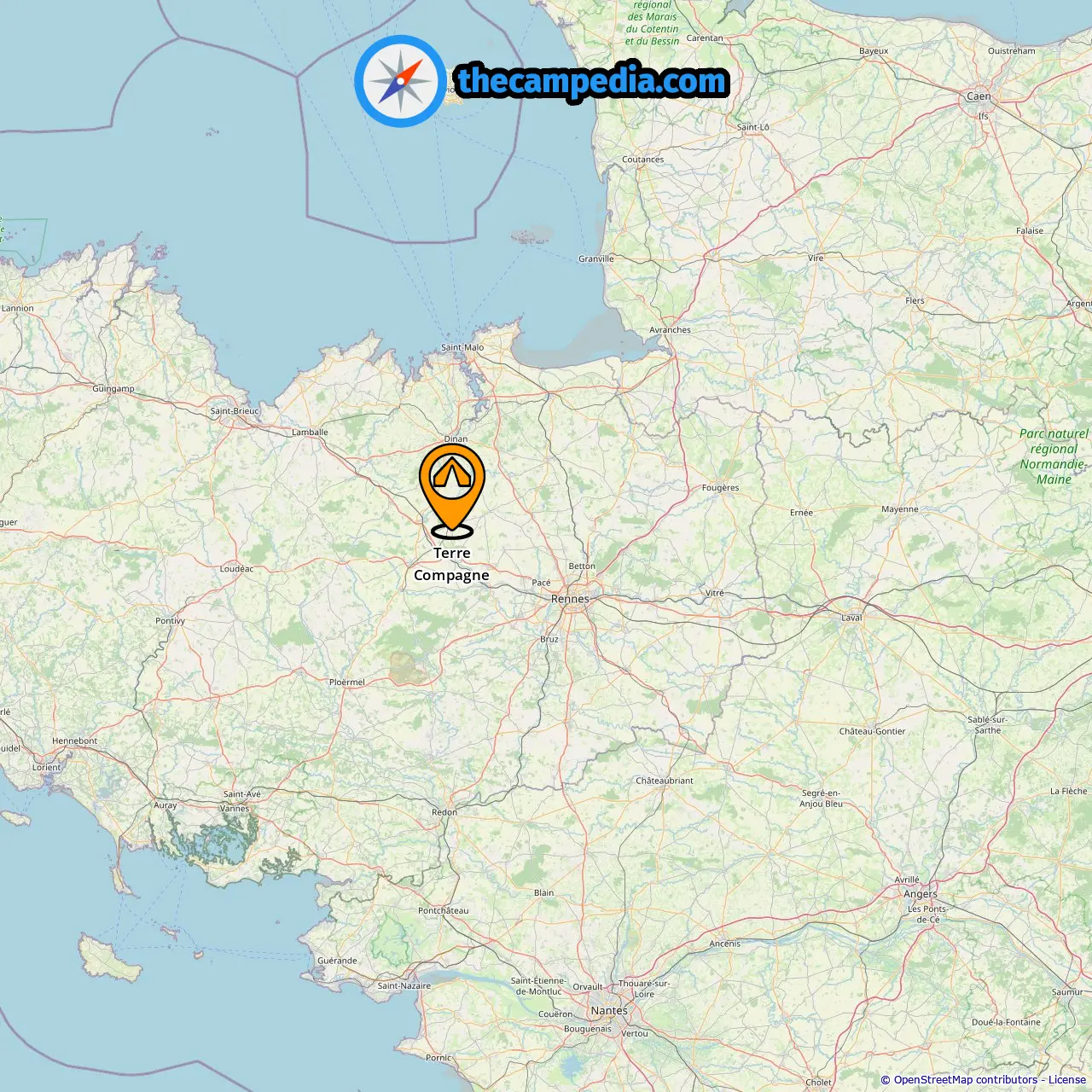Open the OpenStreetMap contributors link
The image size is (1092, 1092).
coord(966,1080)
